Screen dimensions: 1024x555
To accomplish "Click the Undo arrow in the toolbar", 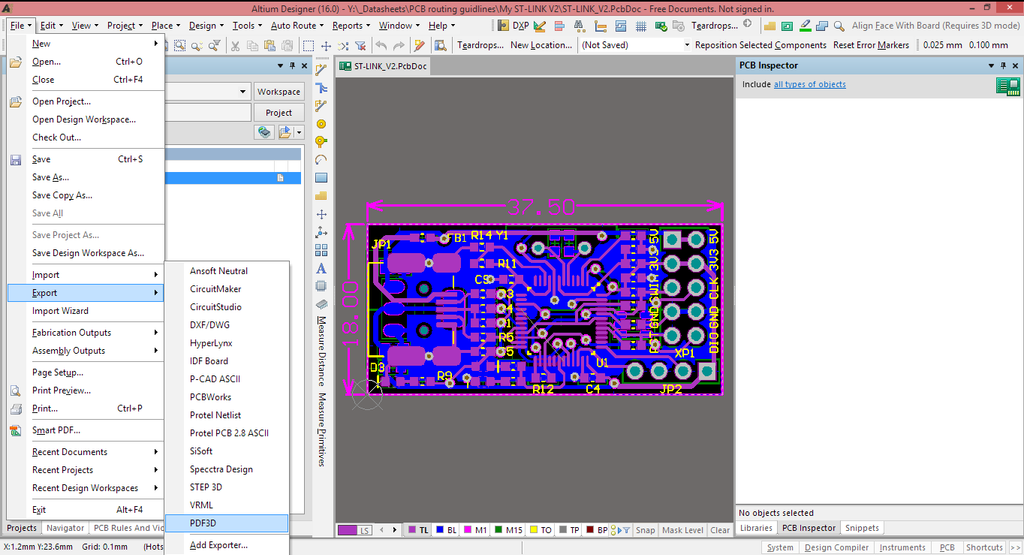I will coord(381,45).
